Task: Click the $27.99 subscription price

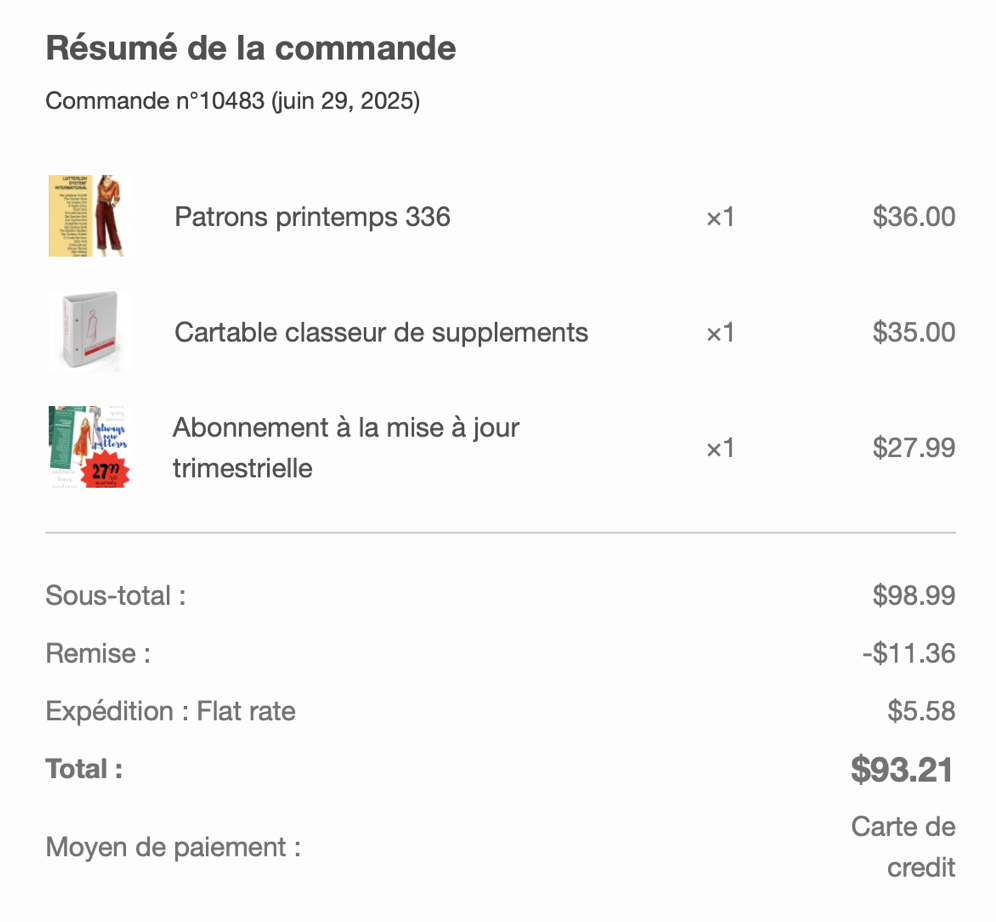Action: click(913, 448)
